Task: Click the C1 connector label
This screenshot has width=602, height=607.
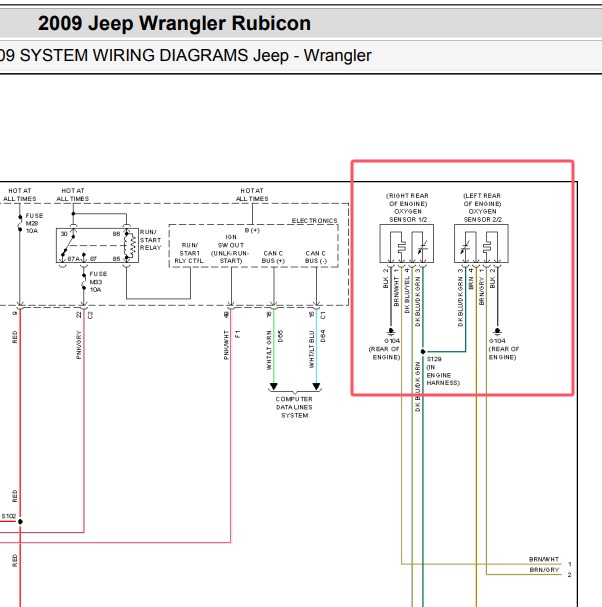Action: point(323,315)
